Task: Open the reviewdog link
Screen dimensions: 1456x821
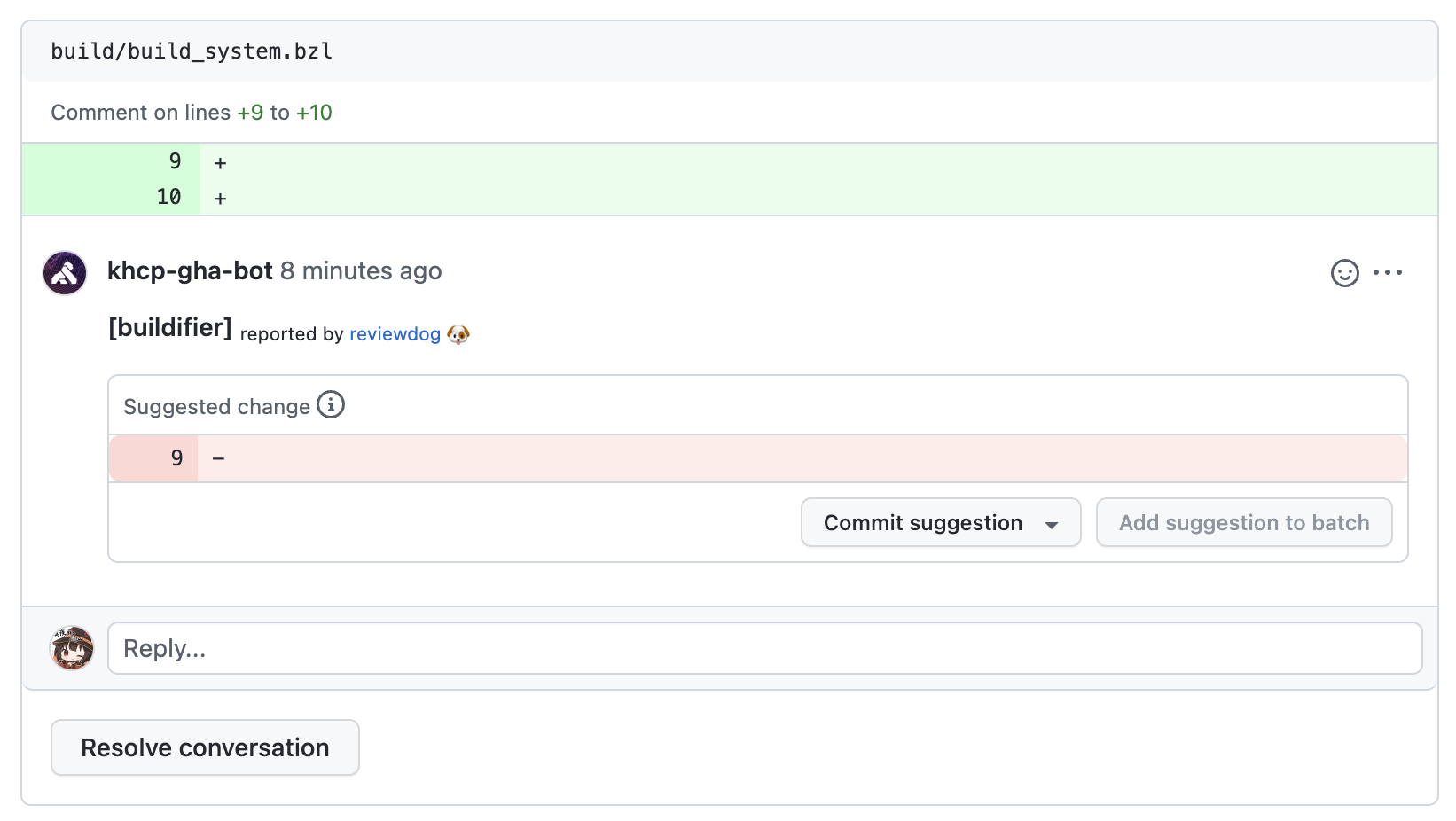Action: click(x=395, y=334)
